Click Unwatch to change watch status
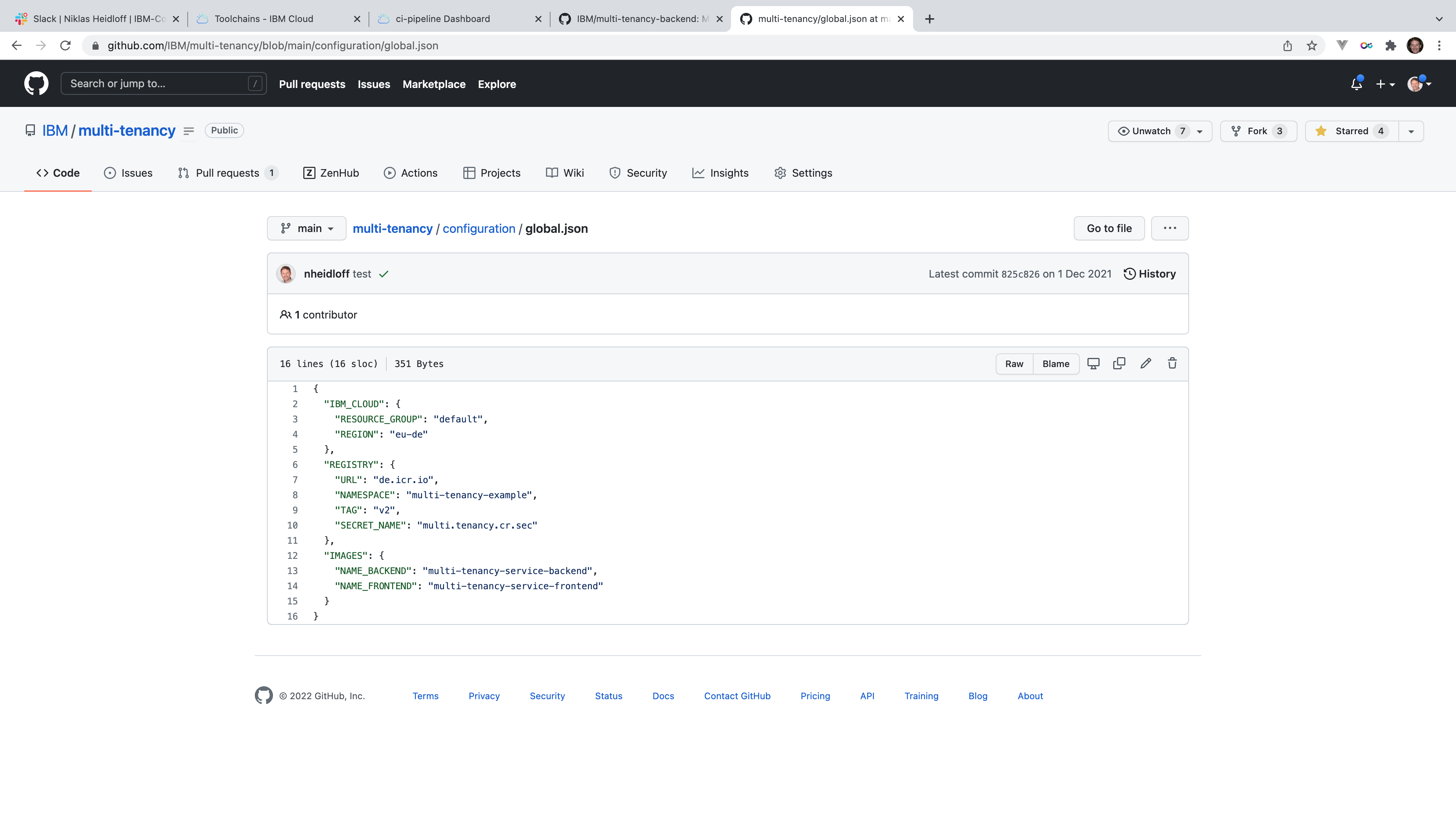The height and width of the screenshot is (819, 1456). [x=1152, y=131]
